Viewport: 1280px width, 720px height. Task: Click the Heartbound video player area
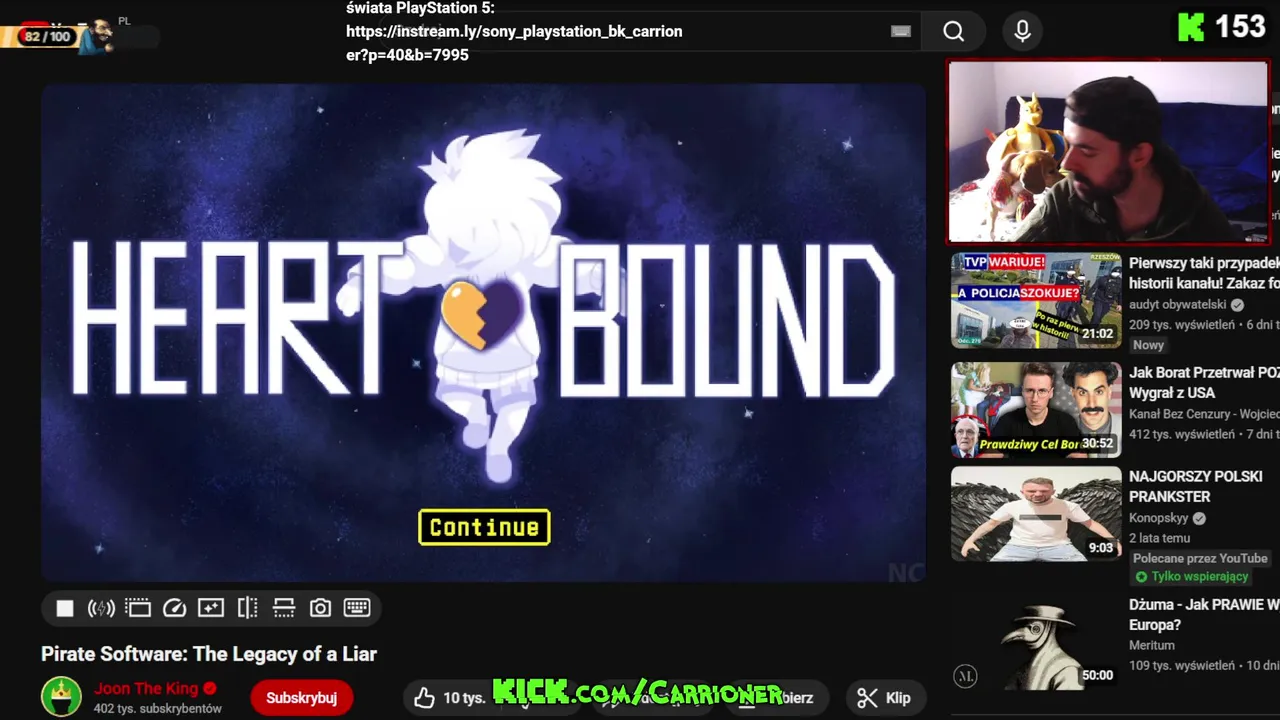tap(483, 332)
